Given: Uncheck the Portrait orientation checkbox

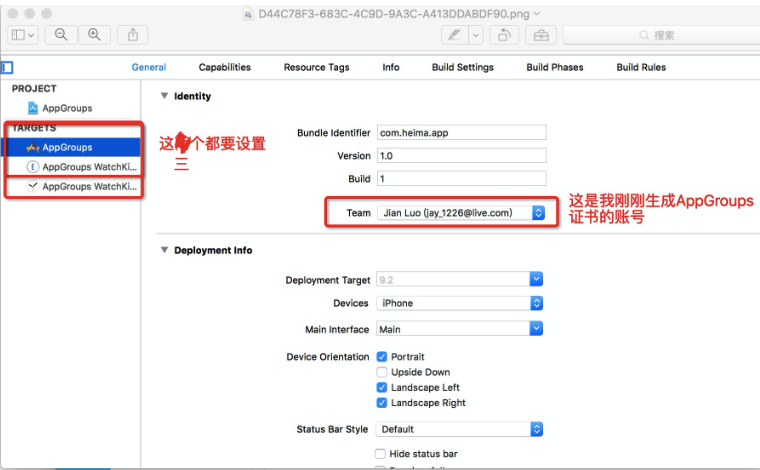Looking at the screenshot, I should (x=382, y=357).
